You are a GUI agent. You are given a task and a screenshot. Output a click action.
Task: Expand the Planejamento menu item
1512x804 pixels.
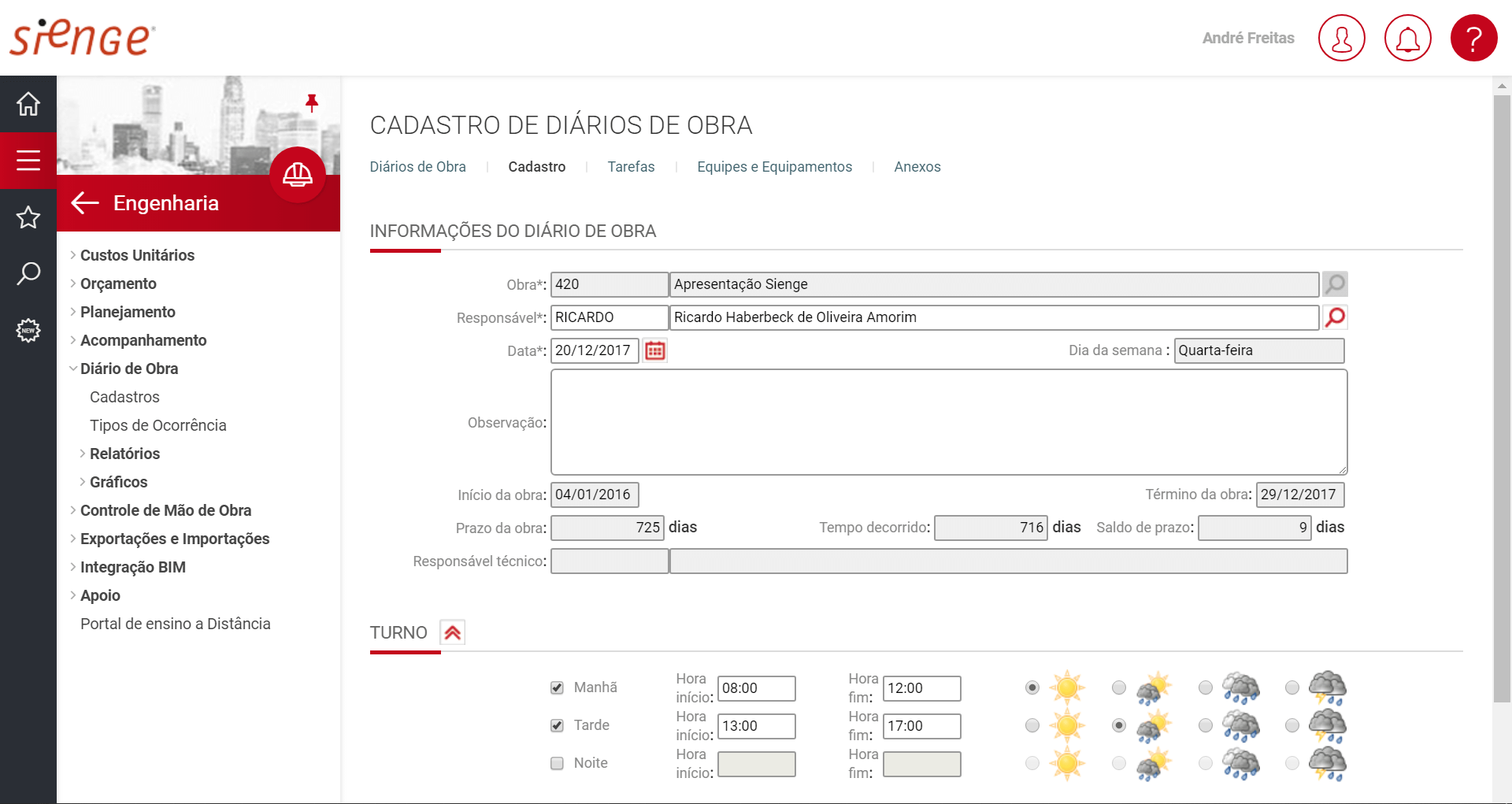[x=128, y=312]
